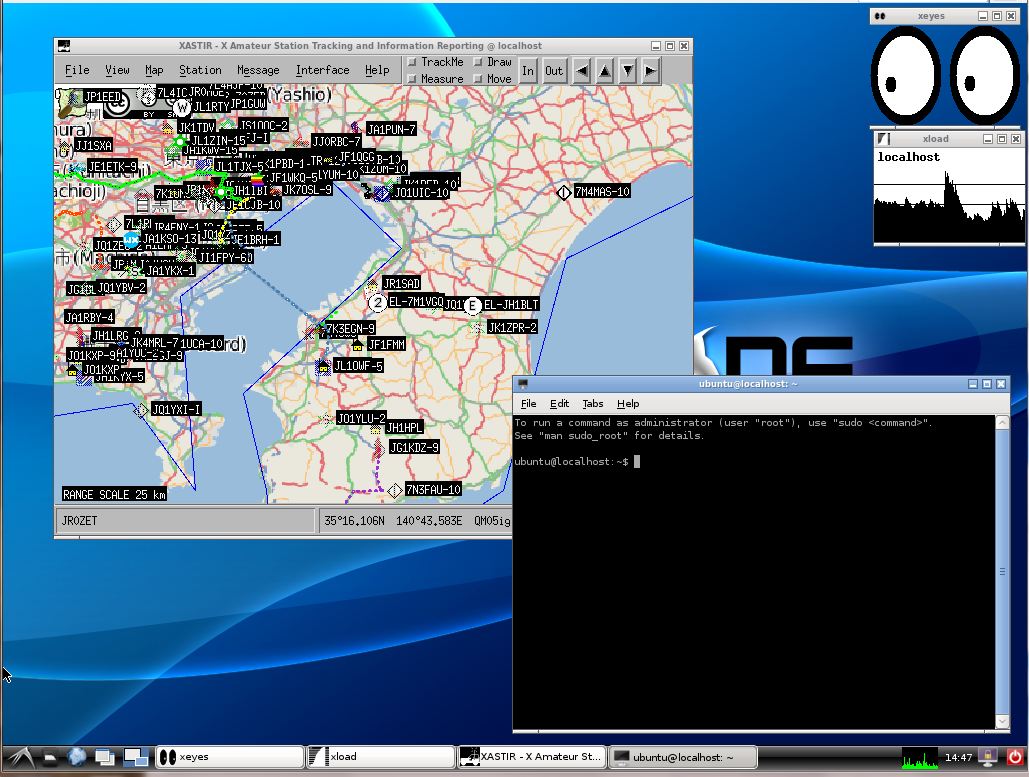
Task: Open the Map dropdown menu
Action: click(154, 70)
